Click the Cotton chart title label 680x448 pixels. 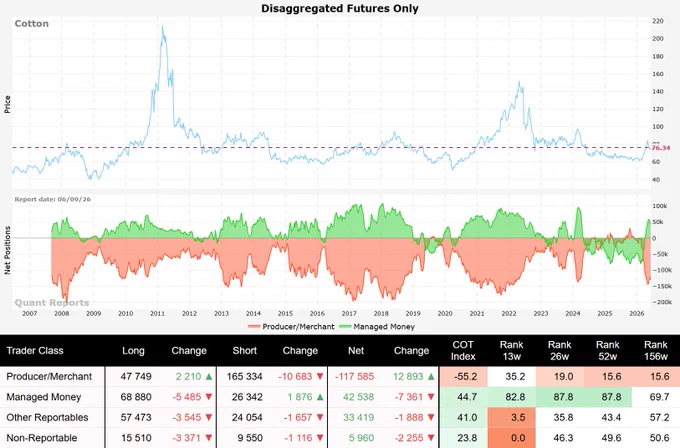click(32, 23)
